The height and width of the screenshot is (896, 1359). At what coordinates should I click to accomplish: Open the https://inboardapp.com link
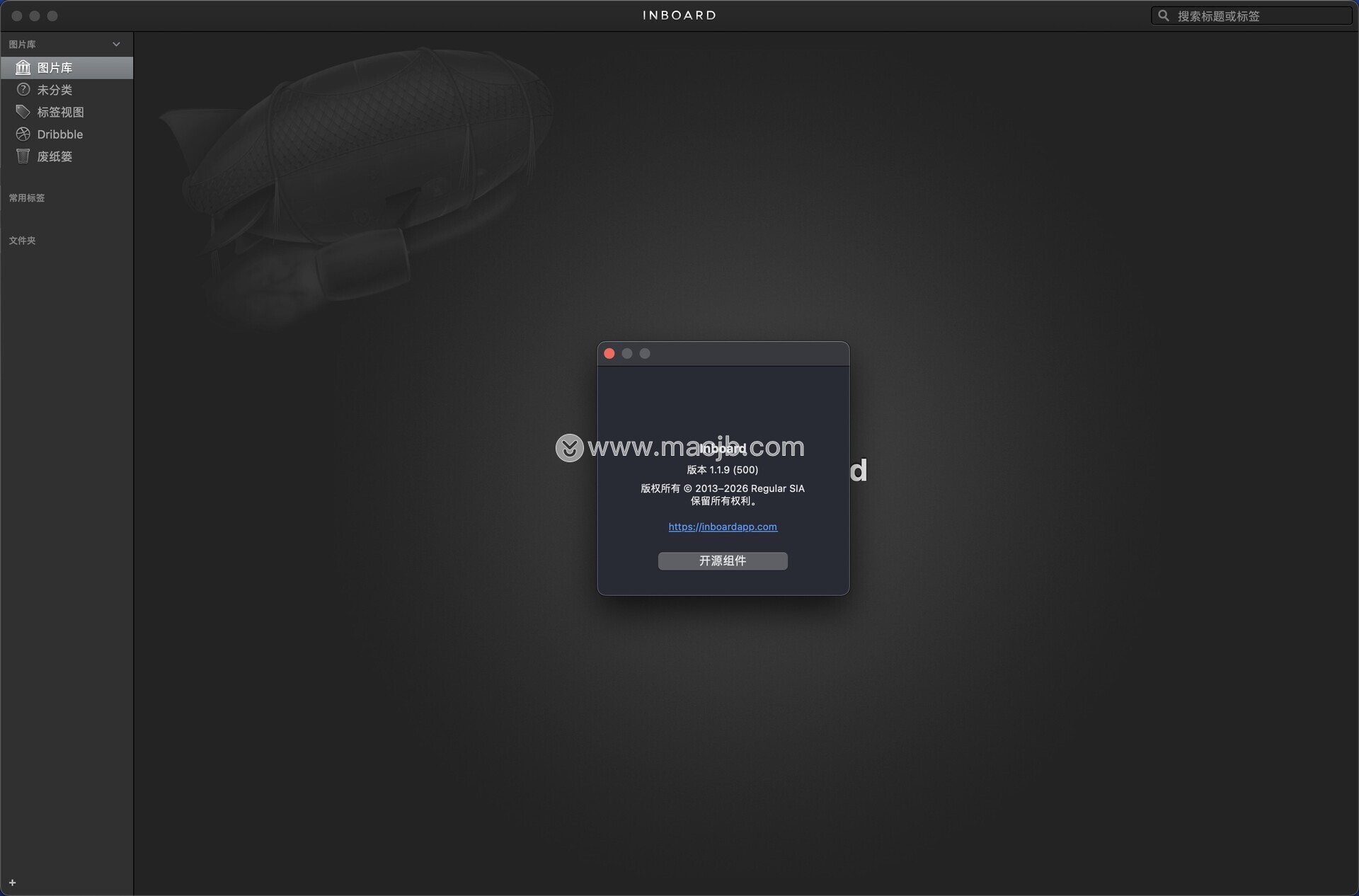click(722, 527)
